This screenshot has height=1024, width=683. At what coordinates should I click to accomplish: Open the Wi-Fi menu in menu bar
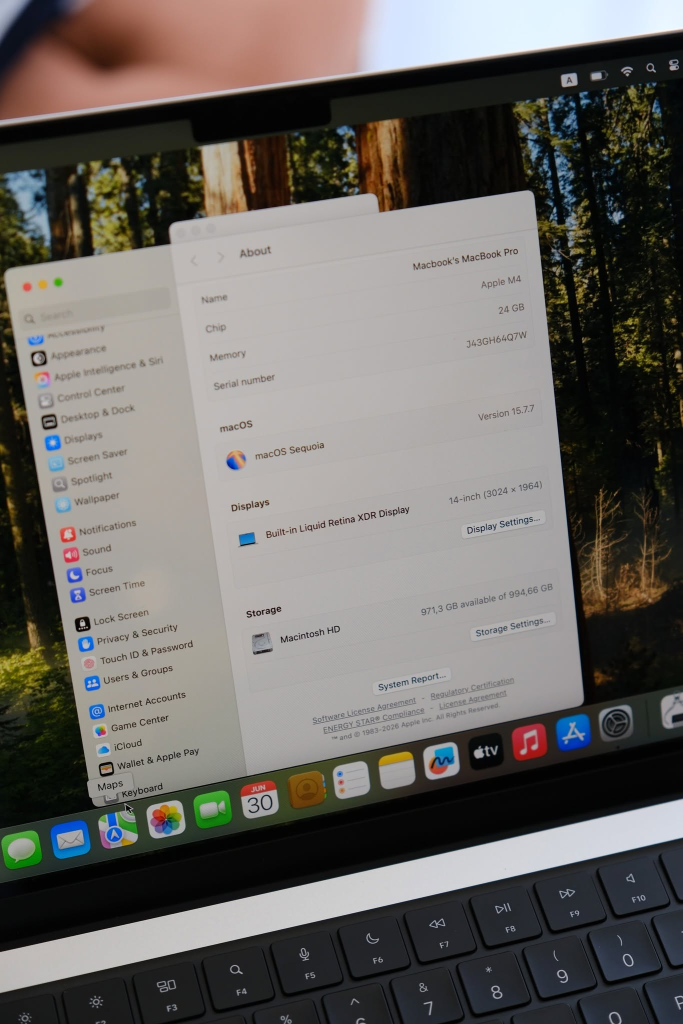[x=627, y=71]
